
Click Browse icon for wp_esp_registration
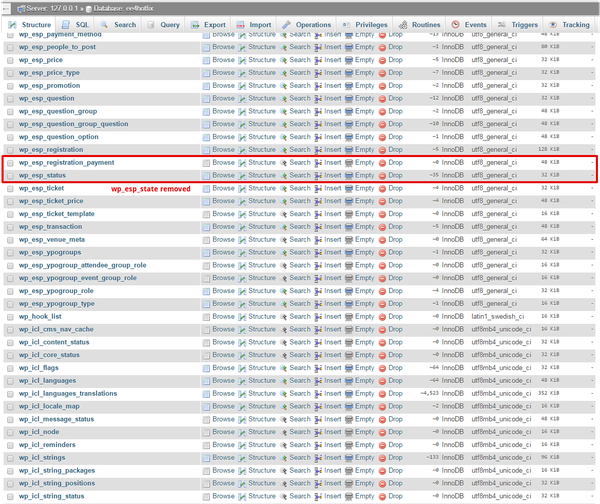206,150
